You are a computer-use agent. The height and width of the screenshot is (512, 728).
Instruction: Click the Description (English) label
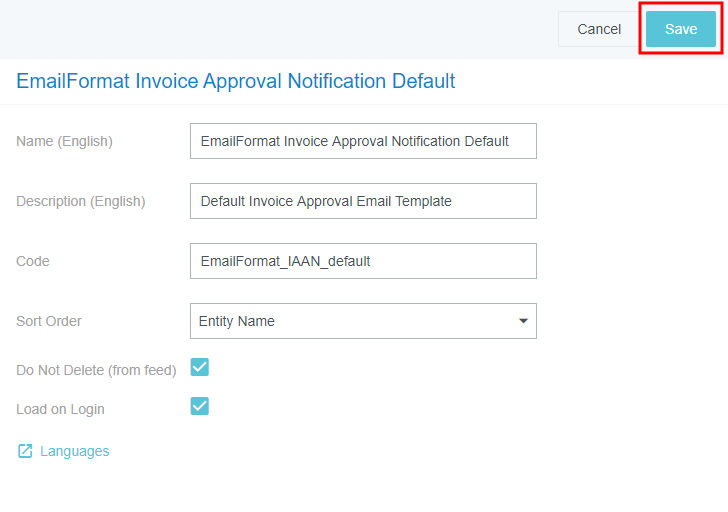pyautogui.click(x=80, y=201)
